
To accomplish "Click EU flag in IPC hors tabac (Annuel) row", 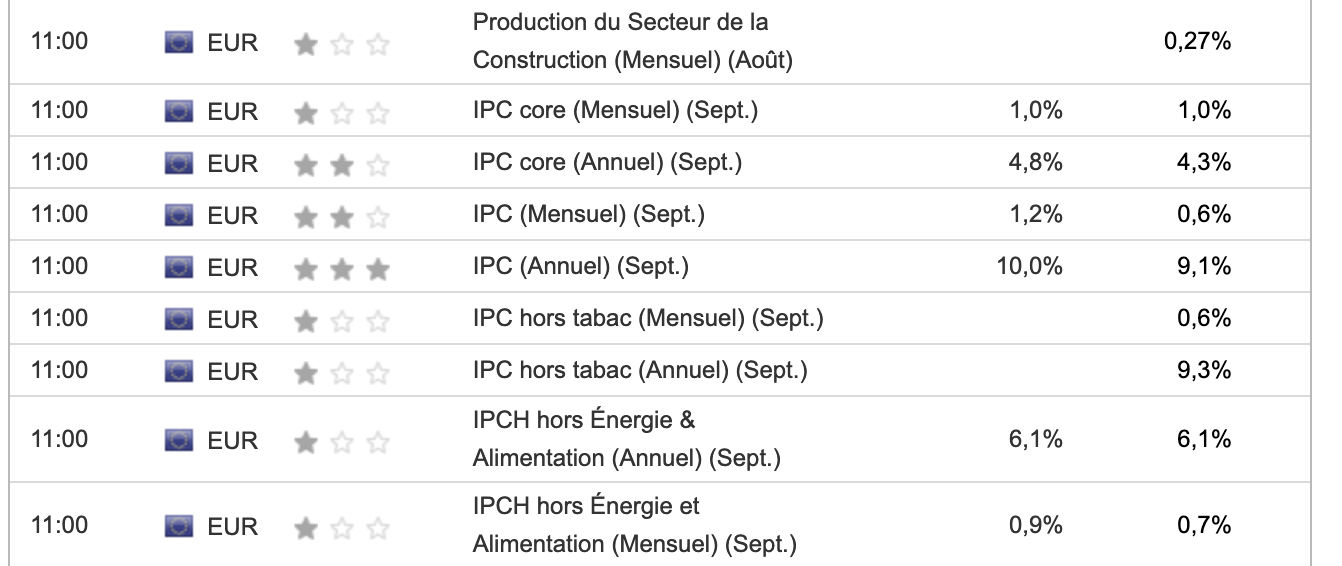I will tap(178, 371).
